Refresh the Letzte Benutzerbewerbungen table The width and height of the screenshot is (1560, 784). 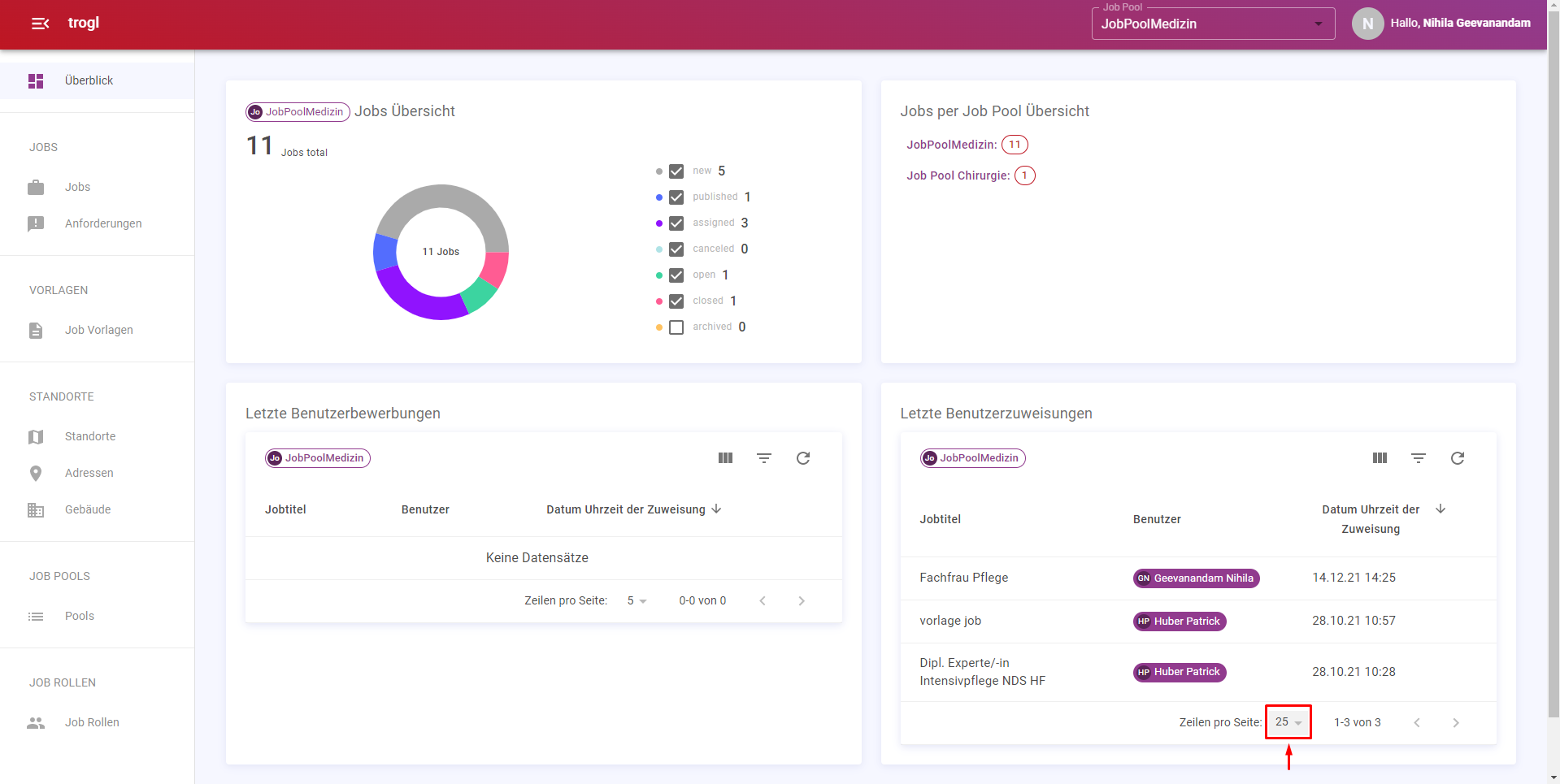point(803,458)
